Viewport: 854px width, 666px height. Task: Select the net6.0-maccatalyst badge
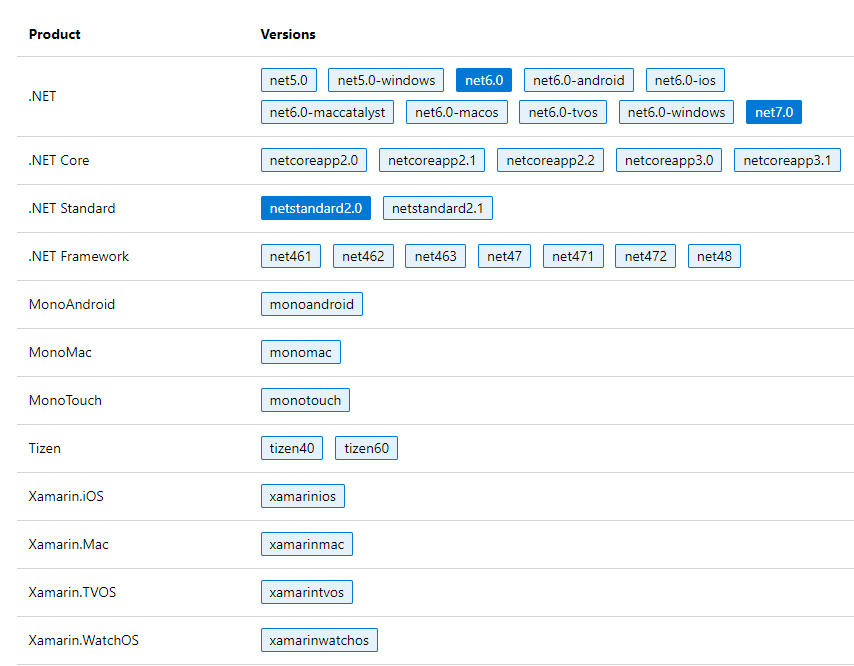pyautogui.click(x=327, y=112)
